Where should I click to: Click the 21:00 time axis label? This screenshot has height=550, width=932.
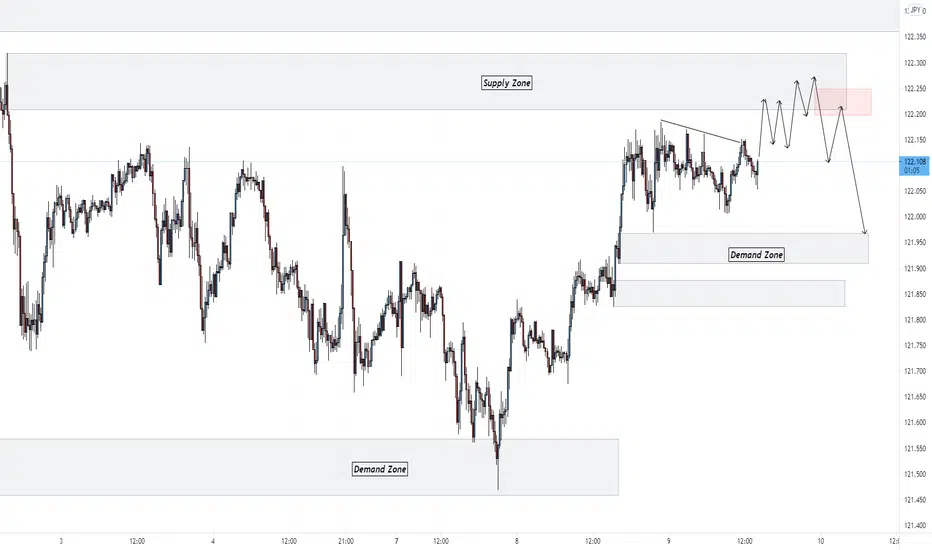coord(346,541)
